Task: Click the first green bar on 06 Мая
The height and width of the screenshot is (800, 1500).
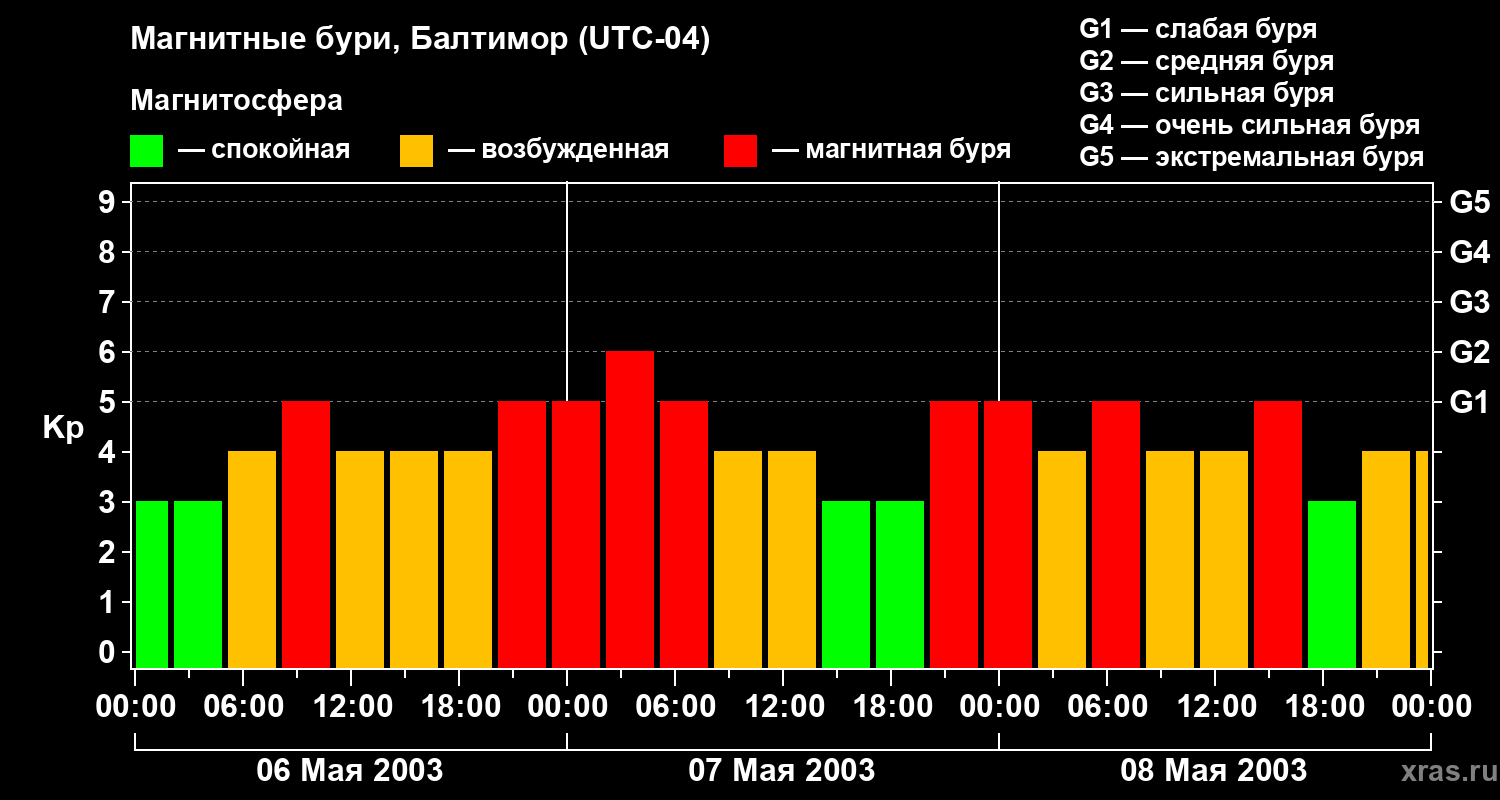Action: point(151,583)
